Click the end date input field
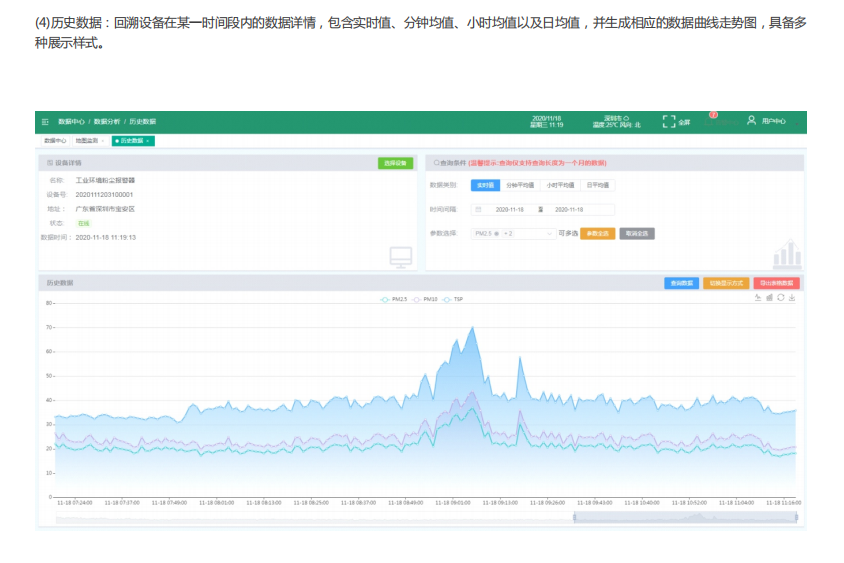The height and width of the screenshot is (563, 844). point(568,209)
